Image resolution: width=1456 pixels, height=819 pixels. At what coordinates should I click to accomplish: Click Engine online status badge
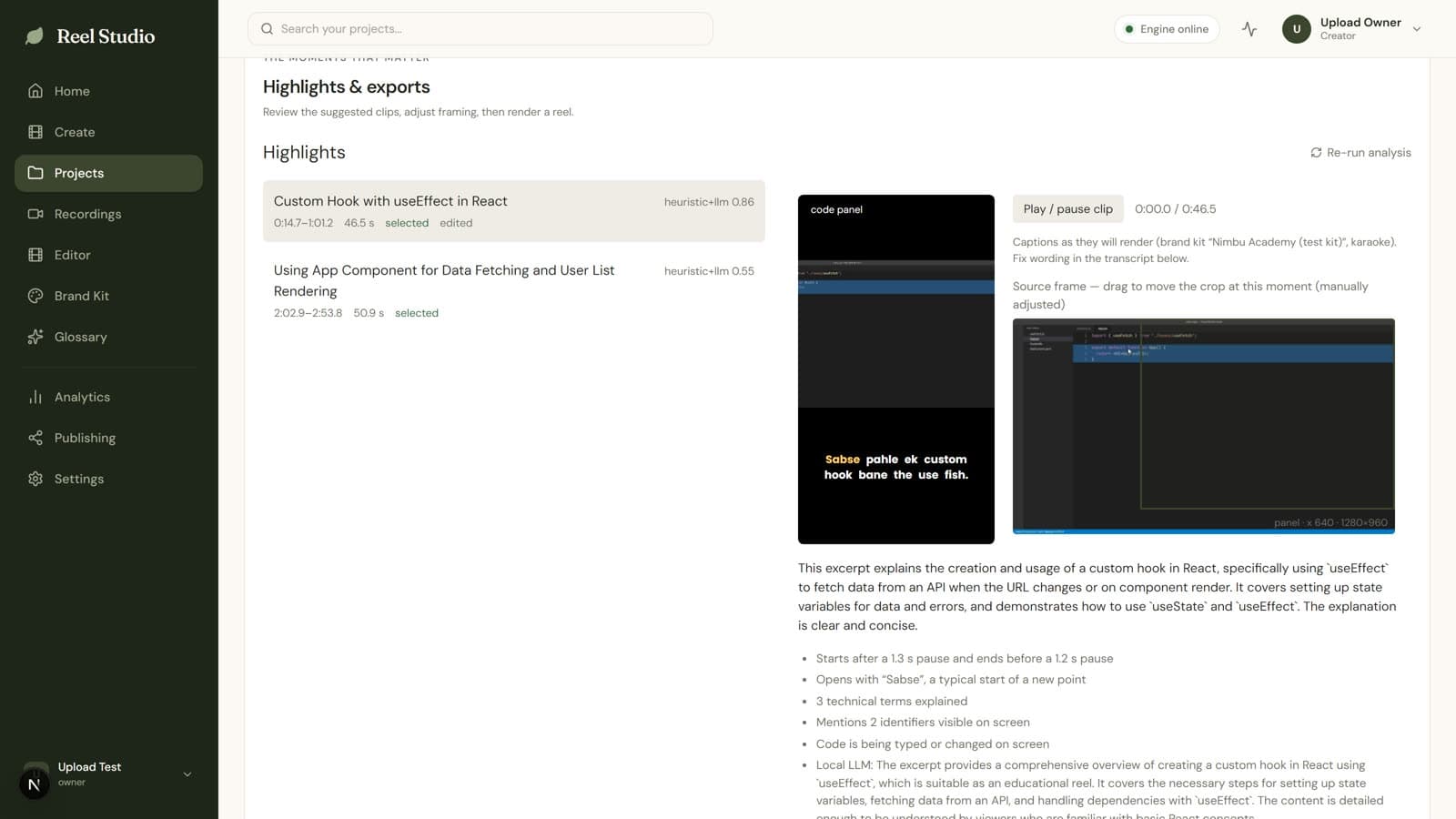click(x=1167, y=29)
